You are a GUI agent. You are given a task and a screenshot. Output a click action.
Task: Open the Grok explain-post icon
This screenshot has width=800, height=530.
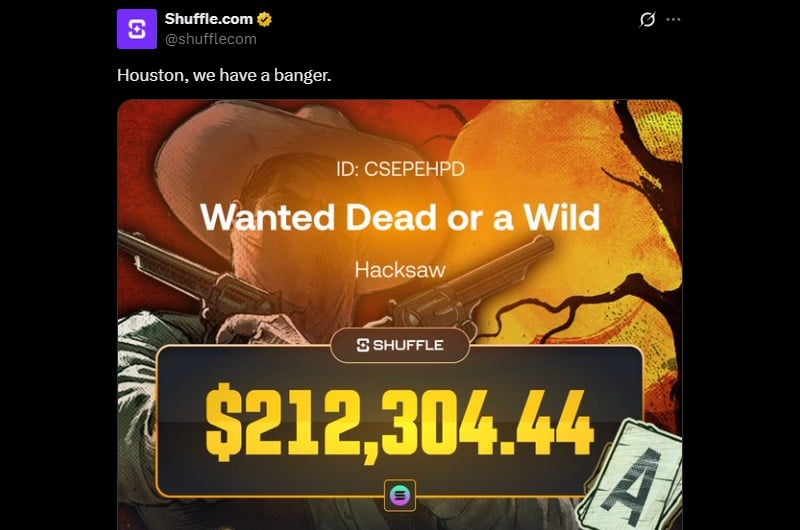tap(647, 19)
